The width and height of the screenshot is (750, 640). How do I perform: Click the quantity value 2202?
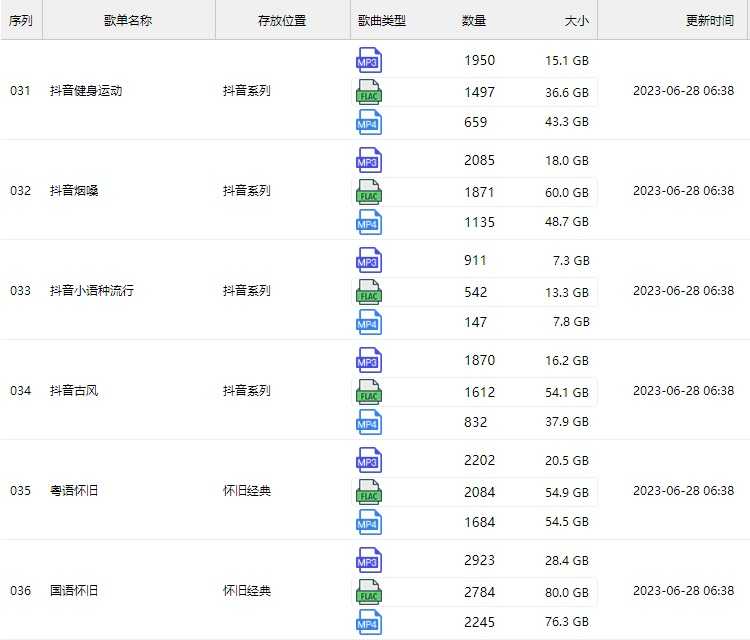click(x=480, y=460)
